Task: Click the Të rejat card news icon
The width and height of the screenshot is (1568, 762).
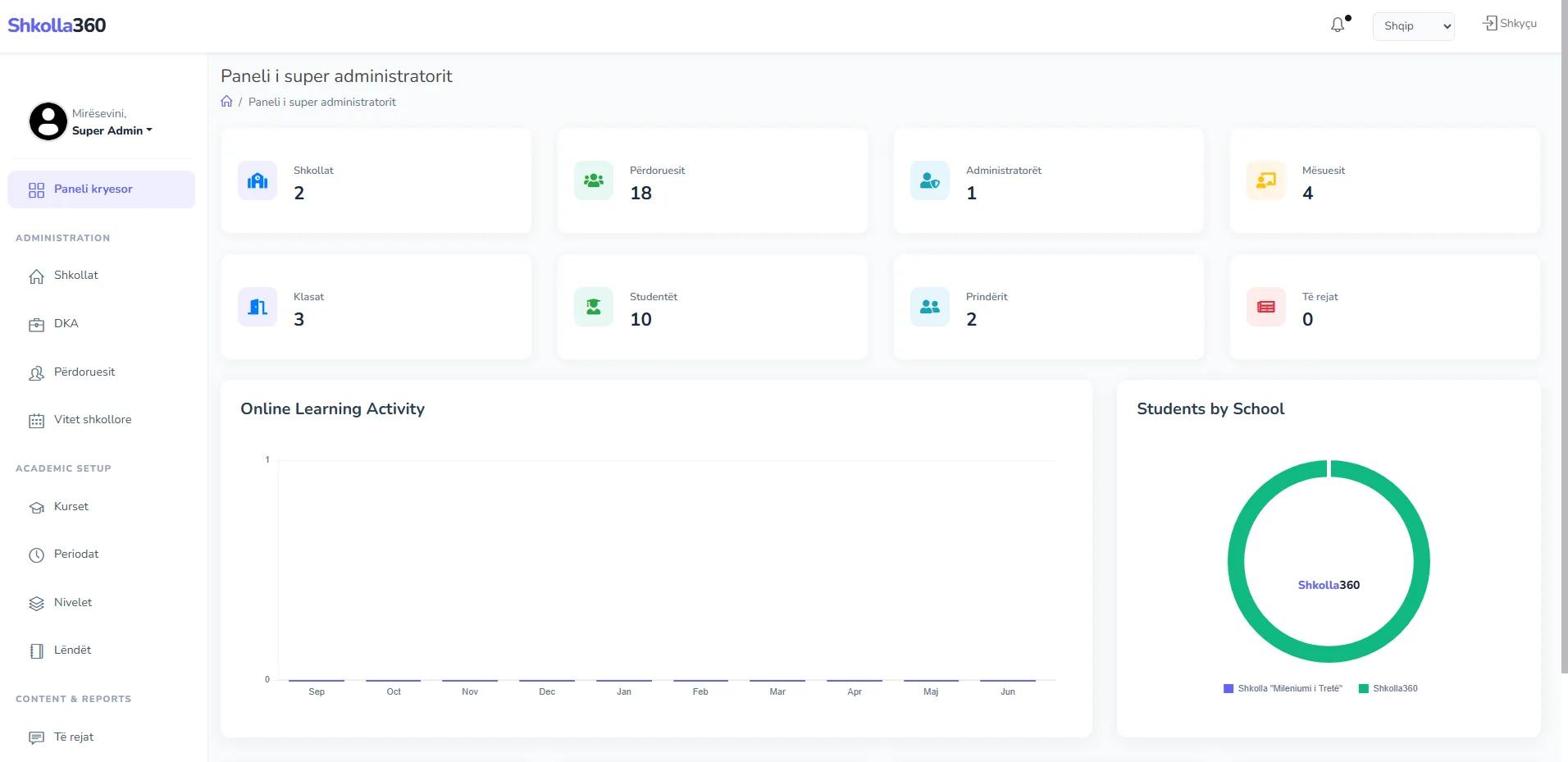Action: click(x=1266, y=307)
